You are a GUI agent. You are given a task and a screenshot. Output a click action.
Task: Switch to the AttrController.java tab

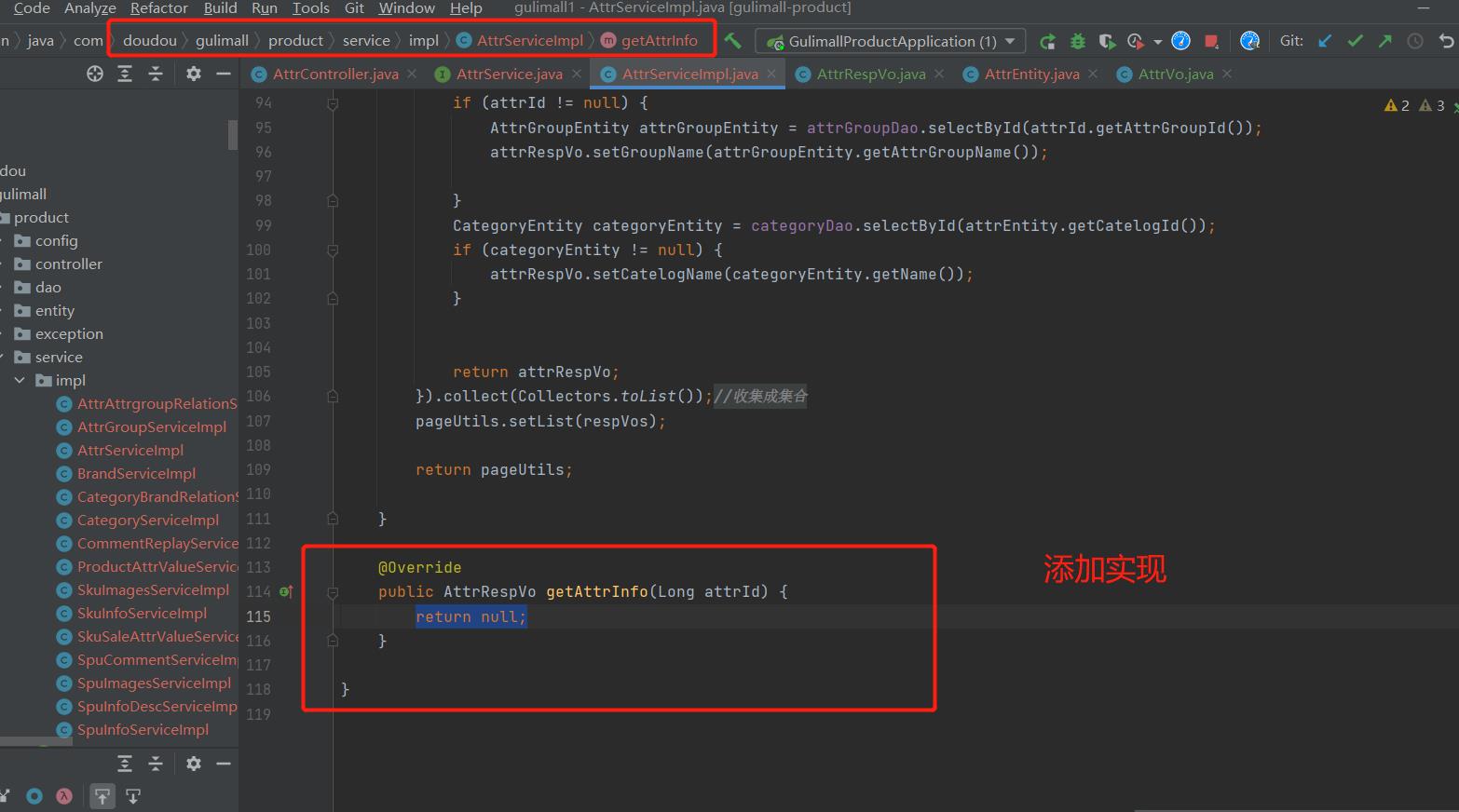pos(335,74)
